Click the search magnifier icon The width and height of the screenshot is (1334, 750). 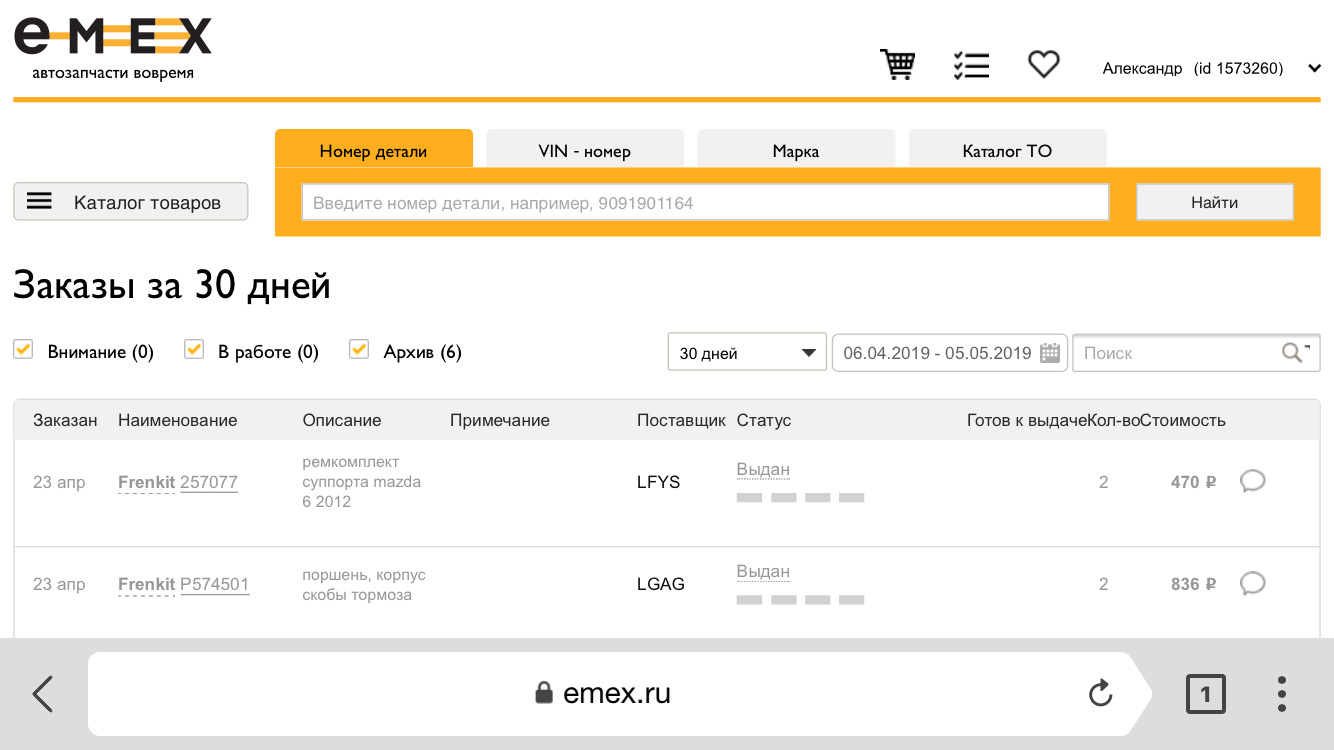[1293, 352]
